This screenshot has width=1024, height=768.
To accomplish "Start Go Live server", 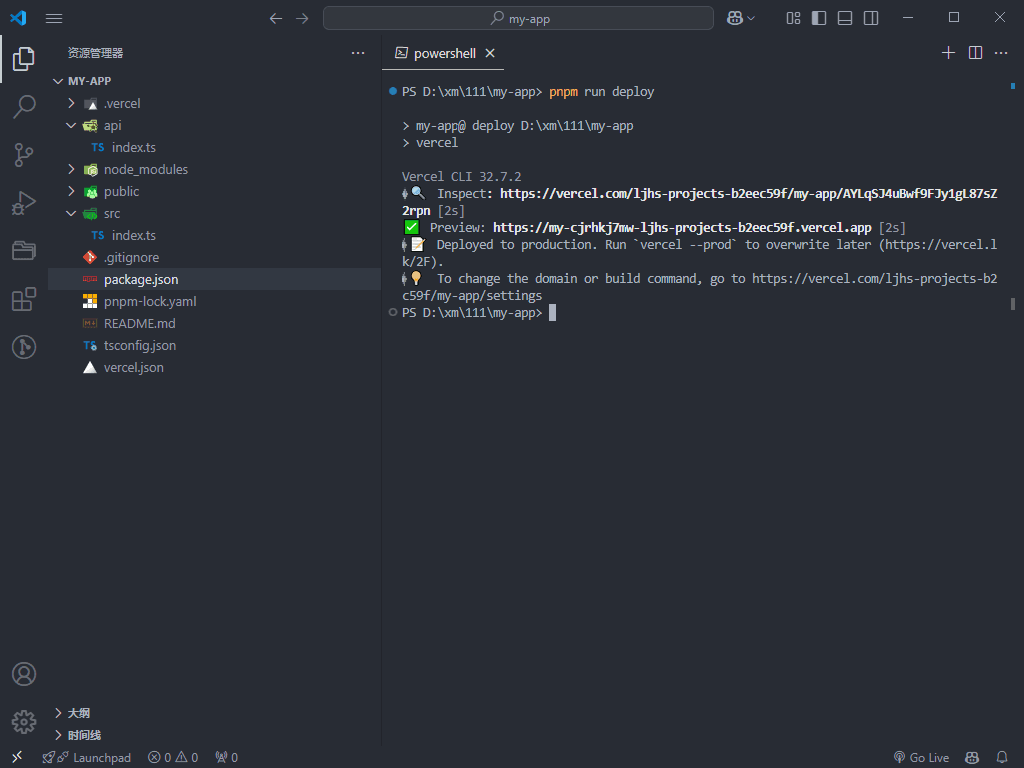I will click(x=921, y=758).
